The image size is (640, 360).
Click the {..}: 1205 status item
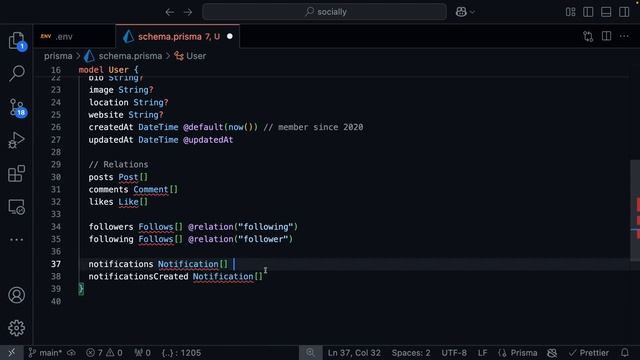tap(181, 353)
